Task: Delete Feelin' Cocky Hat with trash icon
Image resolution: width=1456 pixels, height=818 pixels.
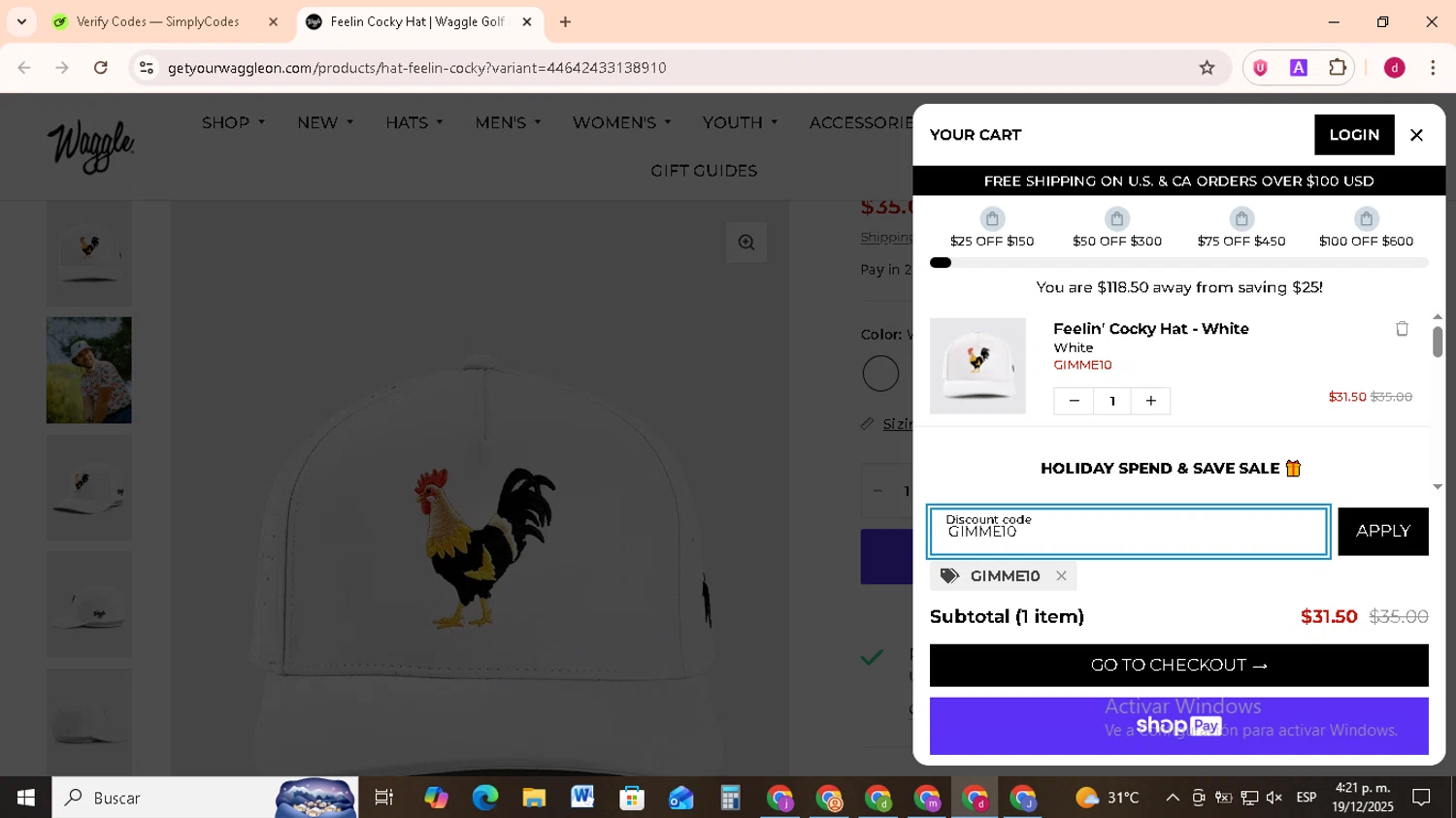Action: point(1402,329)
